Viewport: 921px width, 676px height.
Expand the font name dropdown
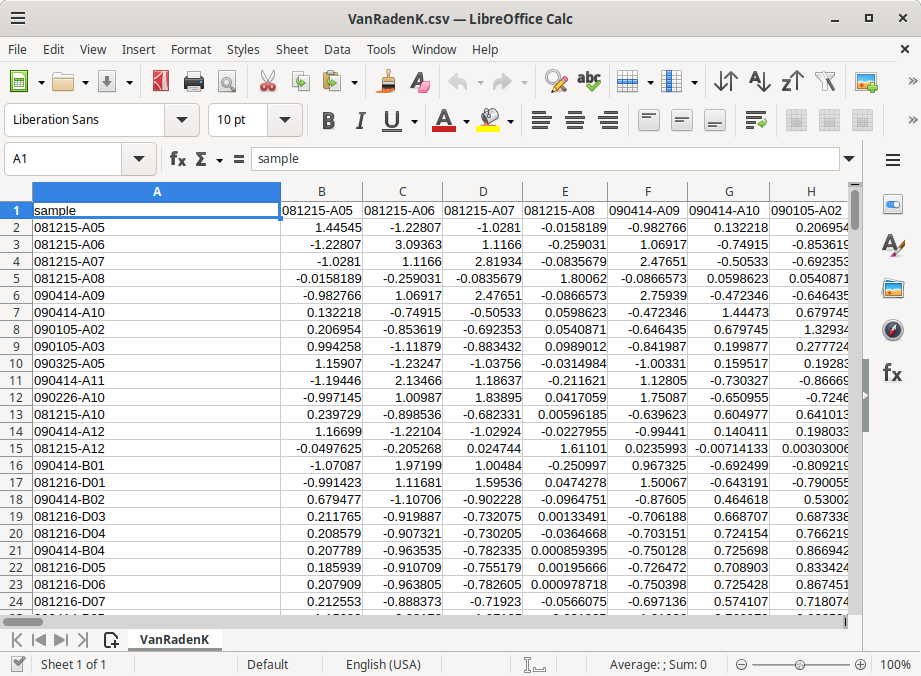182,120
